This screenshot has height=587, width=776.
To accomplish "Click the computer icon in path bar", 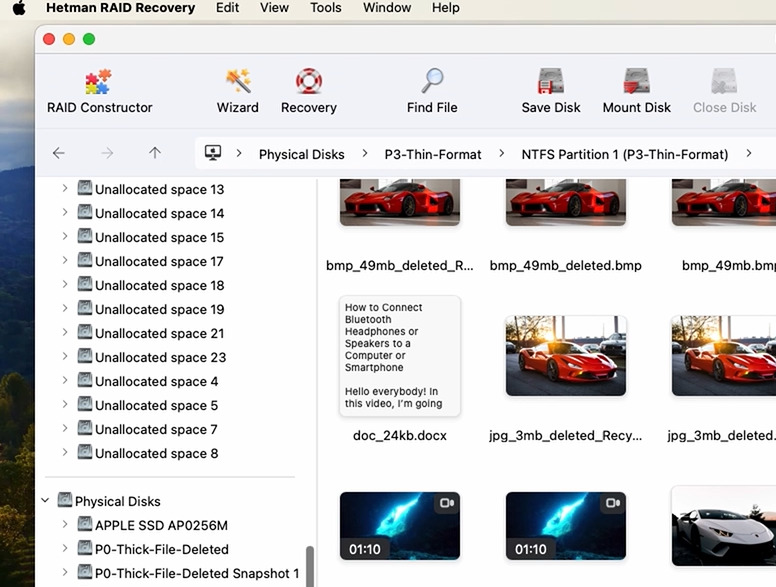I will point(213,153).
